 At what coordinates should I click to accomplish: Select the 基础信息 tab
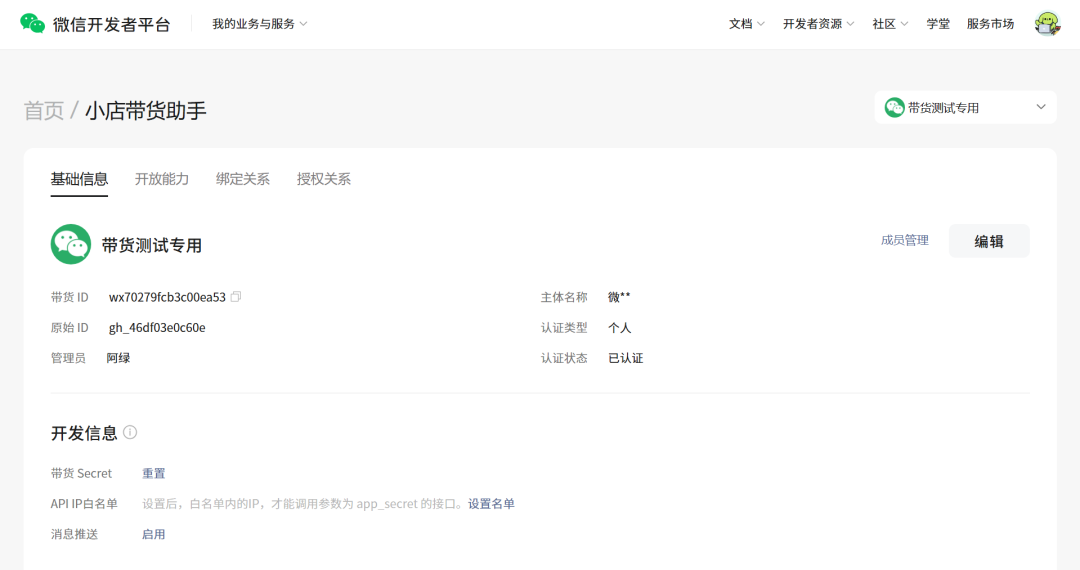(x=79, y=180)
